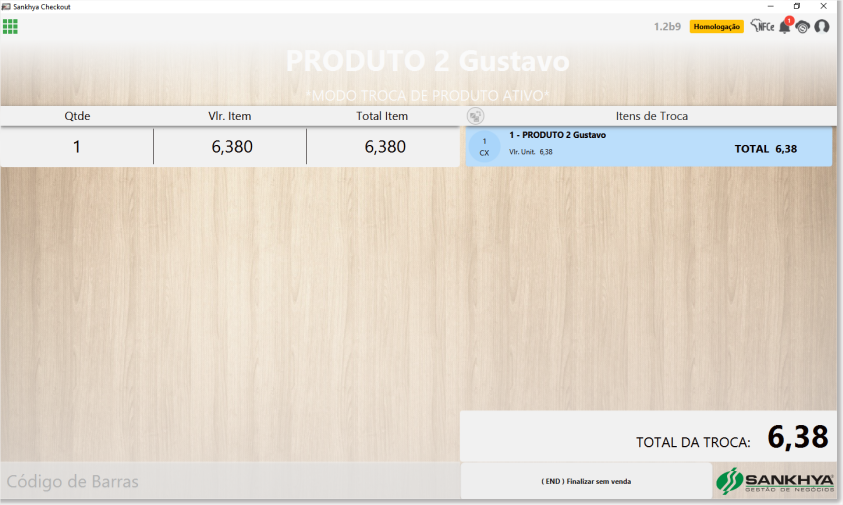843x505 pixels.
Task: Click the (END) Finalizar sem venda button
Action: click(586, 481)
